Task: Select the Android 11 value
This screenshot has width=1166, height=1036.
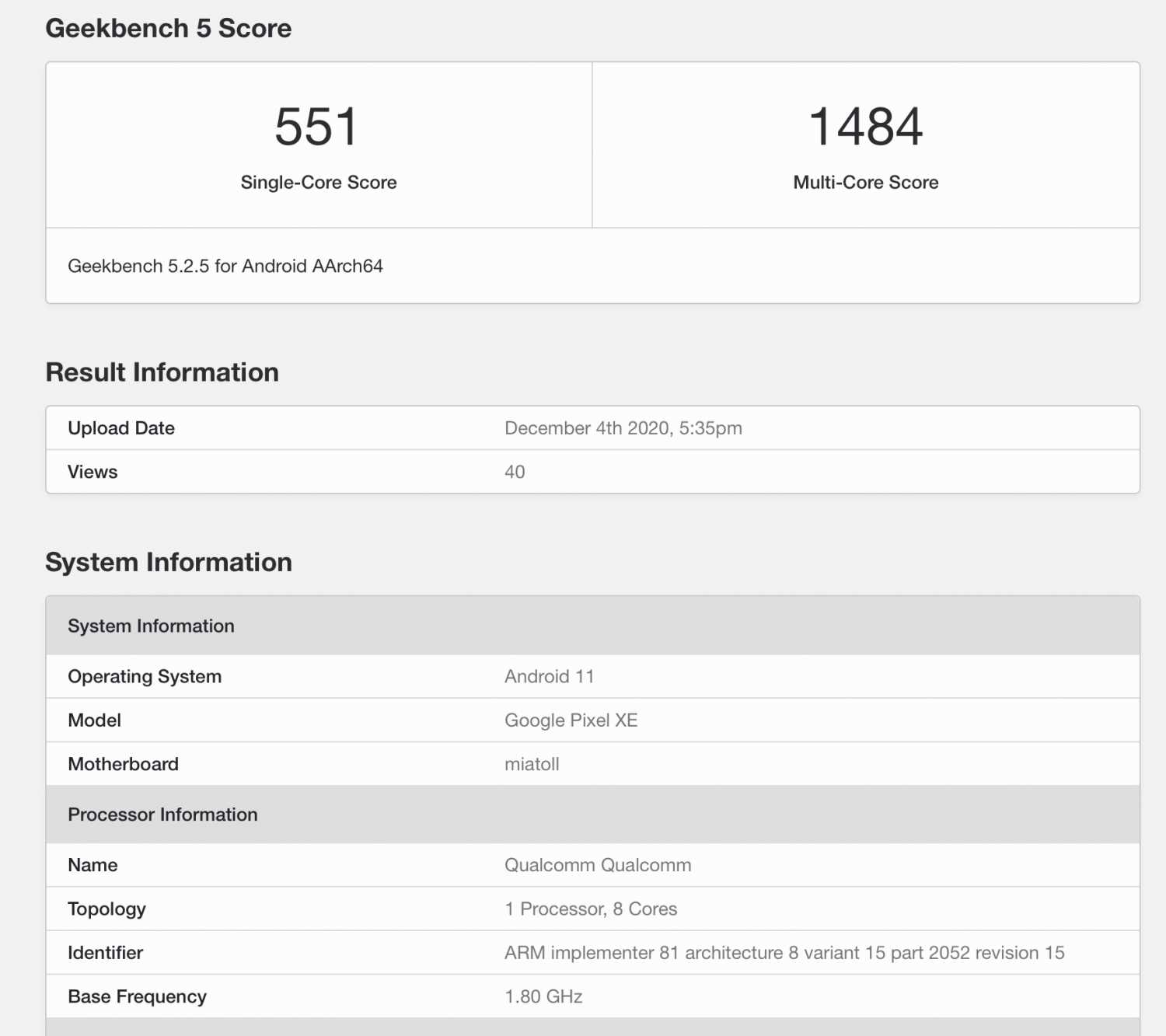Action: tap(550, 676)
